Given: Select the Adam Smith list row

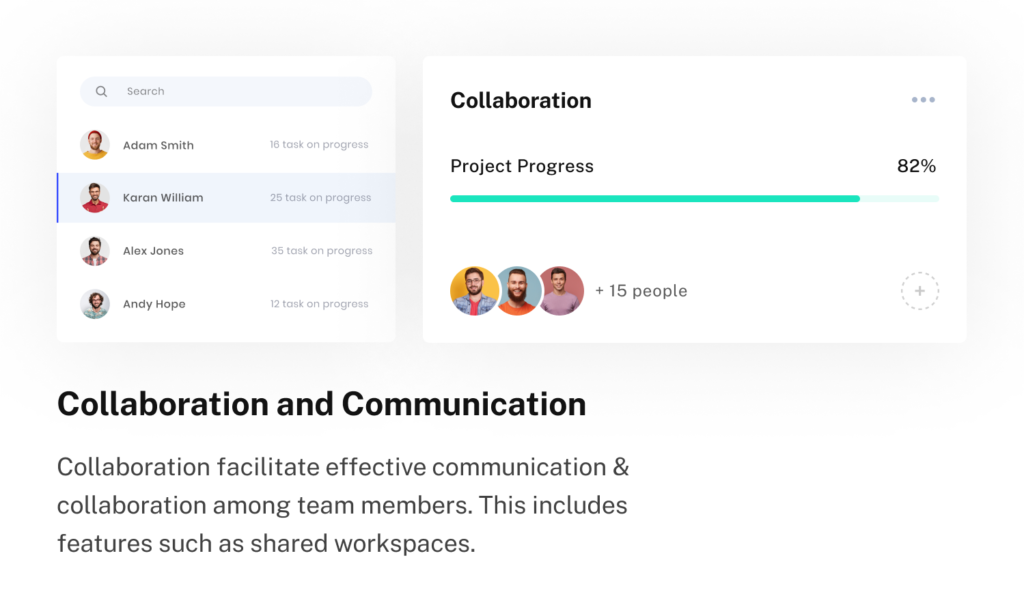Looking at the screenshot, I should tap(226, 145).
